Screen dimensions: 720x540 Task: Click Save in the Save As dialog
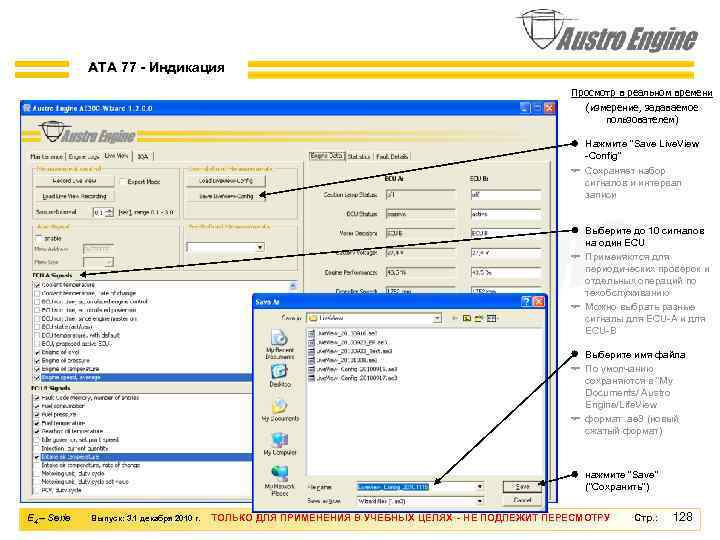[x=523, y=487]
